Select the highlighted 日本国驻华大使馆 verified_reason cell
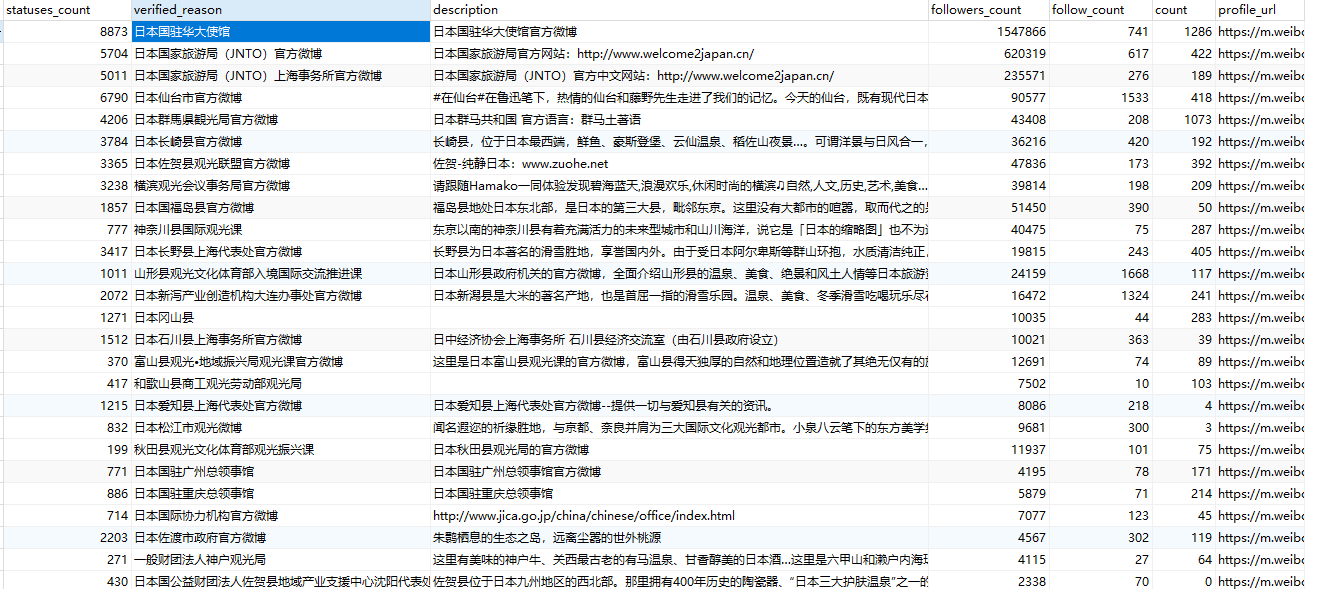The image size is (1329, 589). click(x=280, y=32)
